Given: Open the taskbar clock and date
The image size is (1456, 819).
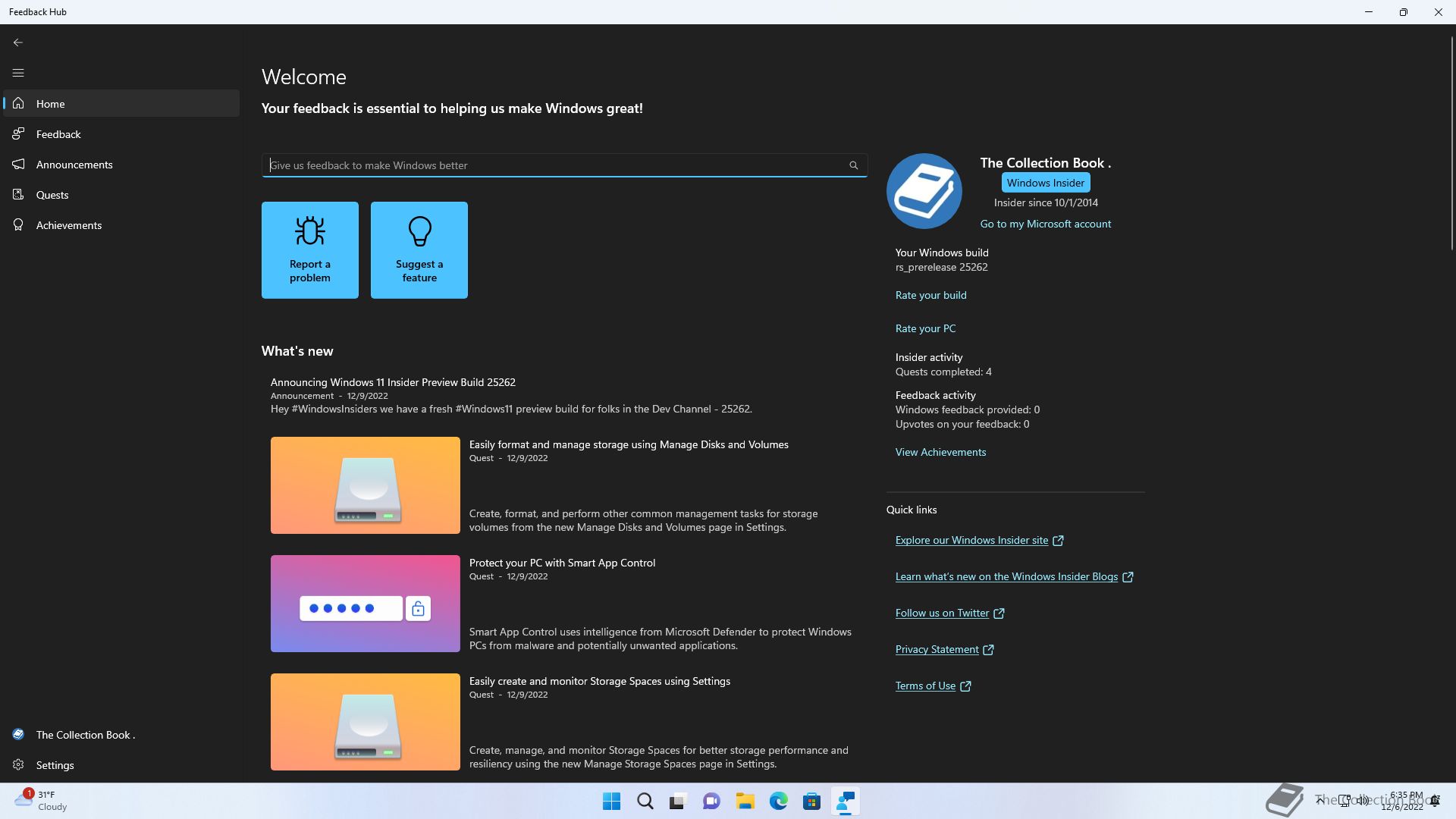Looking at the screenshot, I should pos(1402,801).
